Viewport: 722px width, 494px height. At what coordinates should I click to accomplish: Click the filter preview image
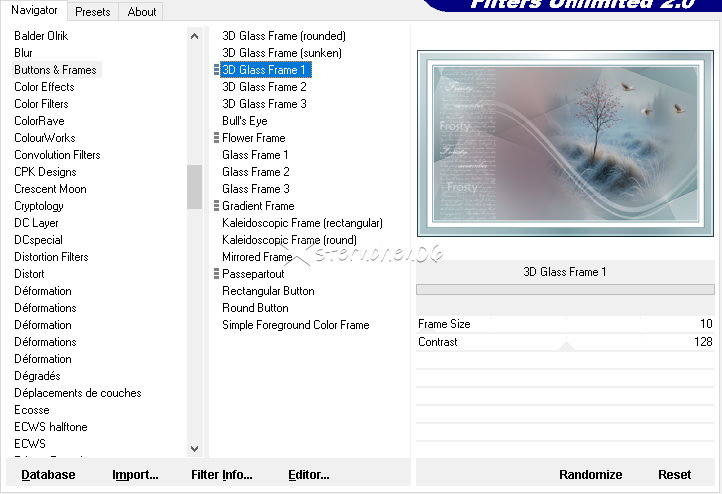565,141
